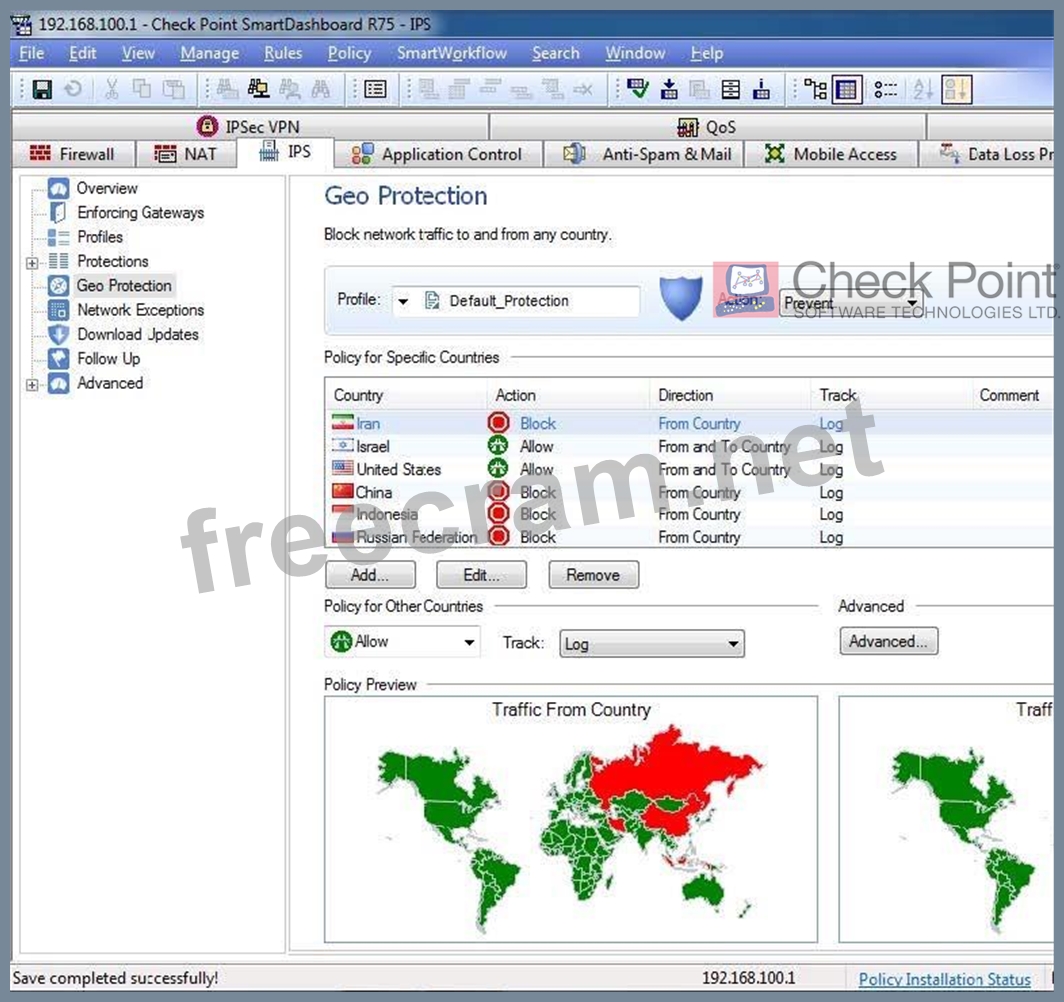Screen dimensions: 1064x1002
Task: Click the Country column header
Action: pyautogui.click(x=358, y=395)
